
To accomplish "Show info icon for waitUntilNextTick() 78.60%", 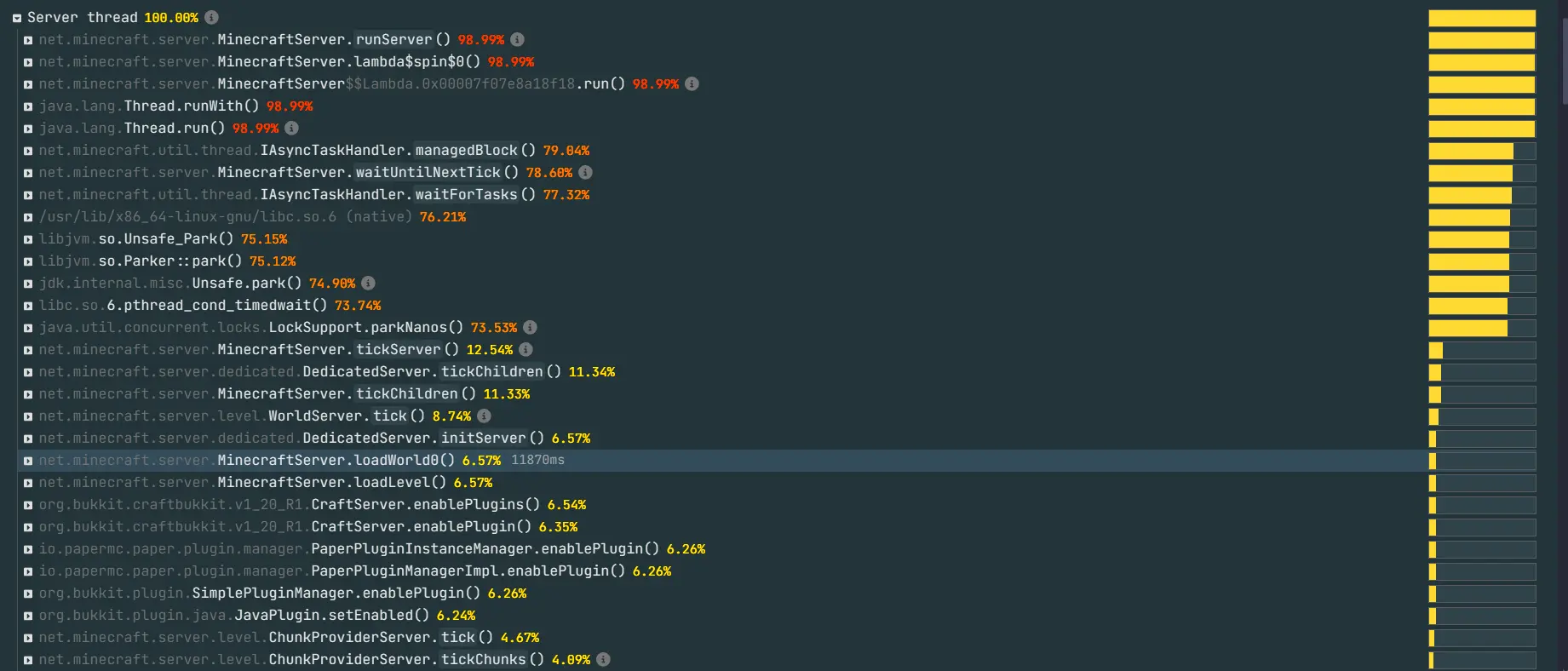I will coord(585,172).
